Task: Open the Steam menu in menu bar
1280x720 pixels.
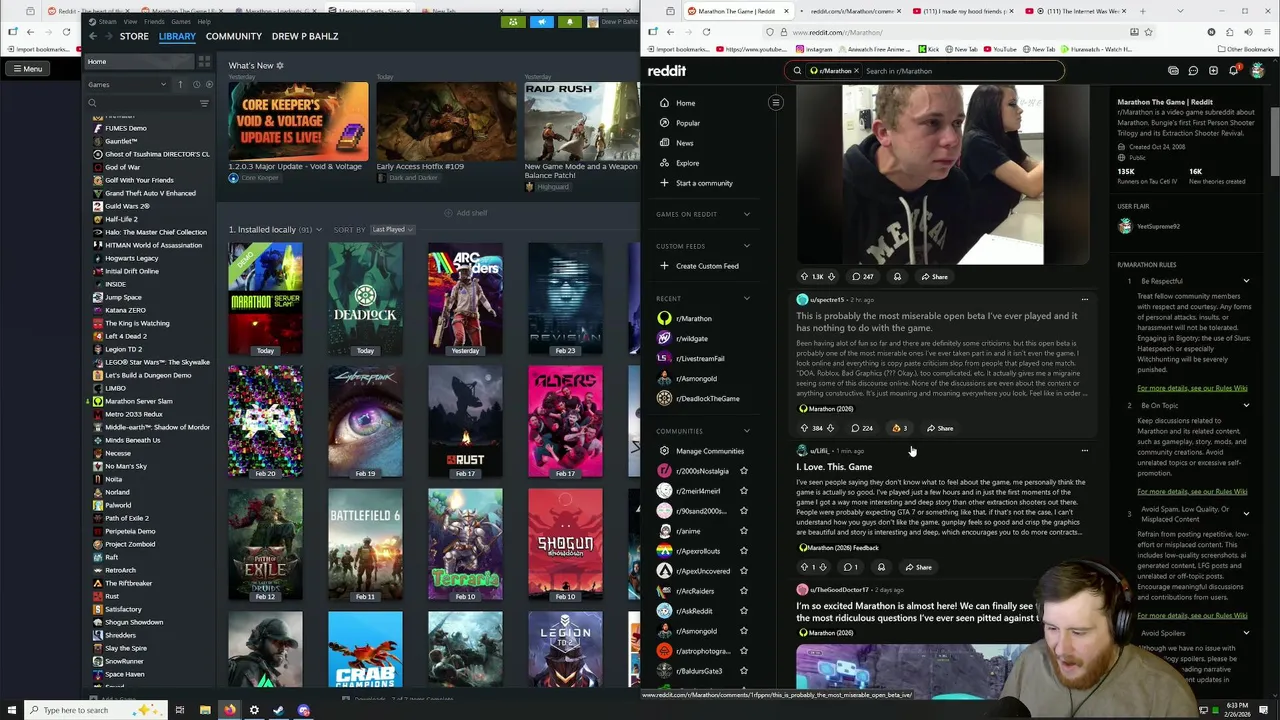Action: [106, 21]
